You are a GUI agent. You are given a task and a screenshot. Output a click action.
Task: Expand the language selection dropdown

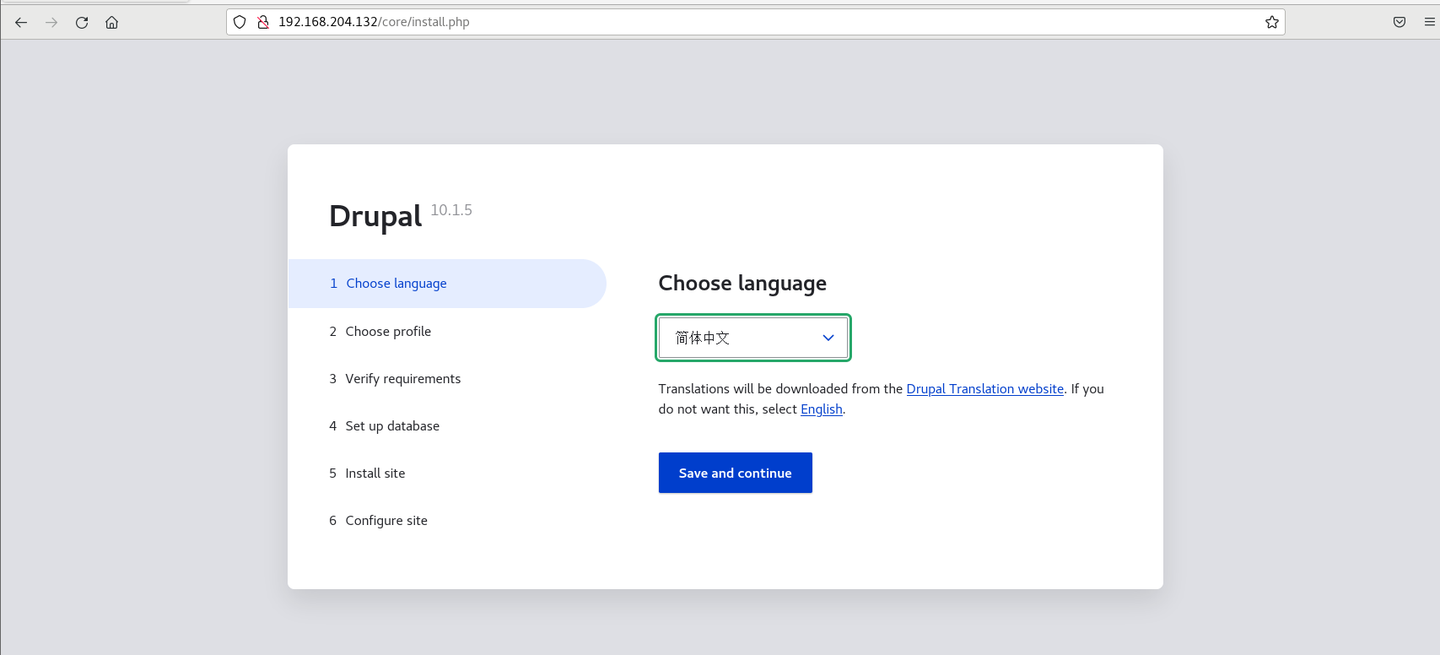pyautogui.click(x=753, y=338)
